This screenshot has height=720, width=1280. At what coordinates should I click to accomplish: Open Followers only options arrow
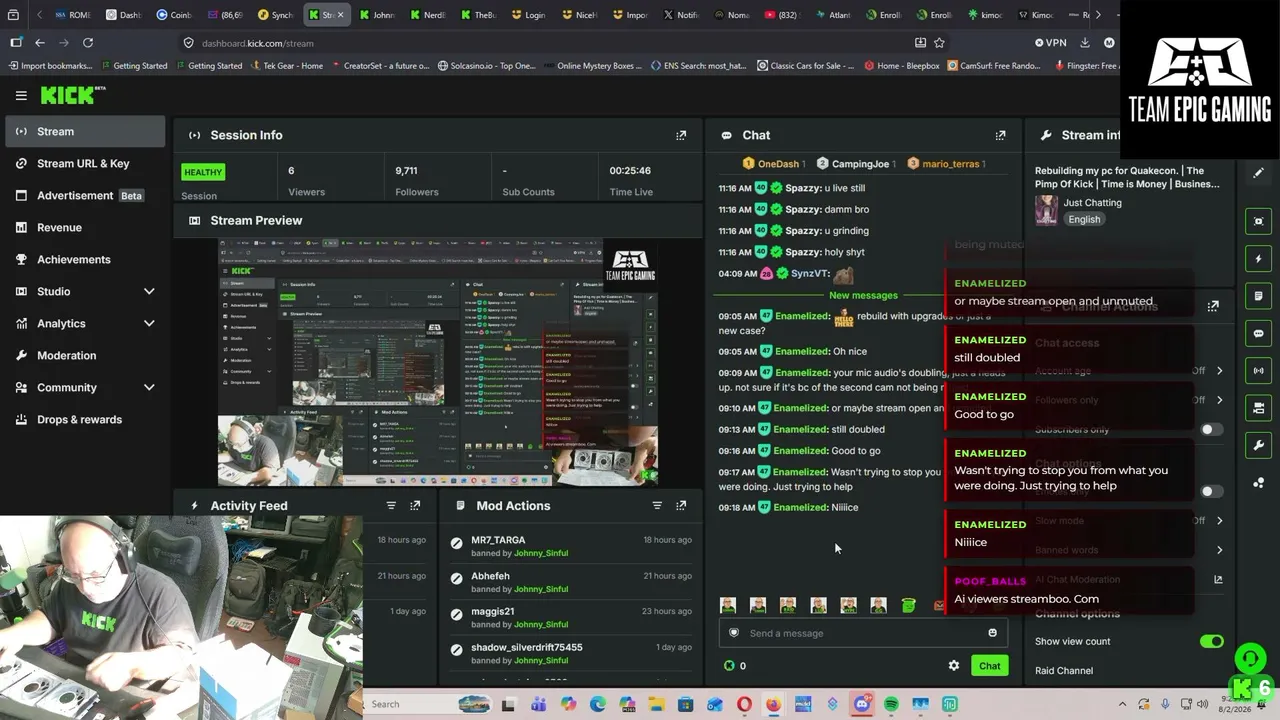1219,400
